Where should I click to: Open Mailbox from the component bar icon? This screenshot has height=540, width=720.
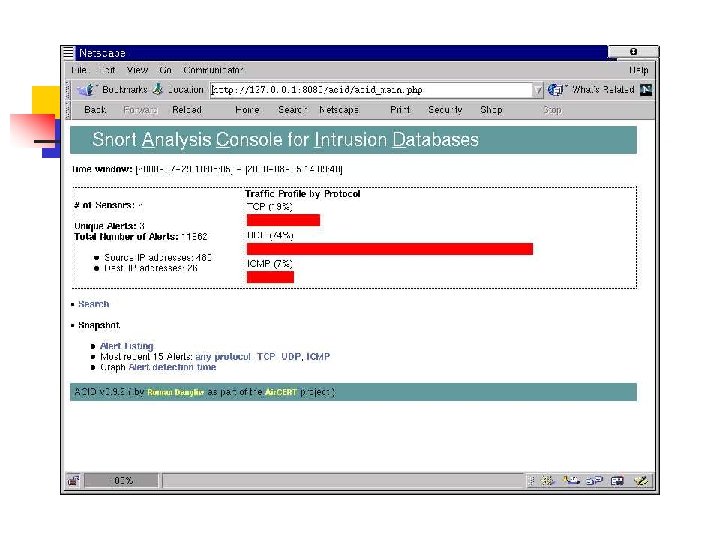coord(571,481)
